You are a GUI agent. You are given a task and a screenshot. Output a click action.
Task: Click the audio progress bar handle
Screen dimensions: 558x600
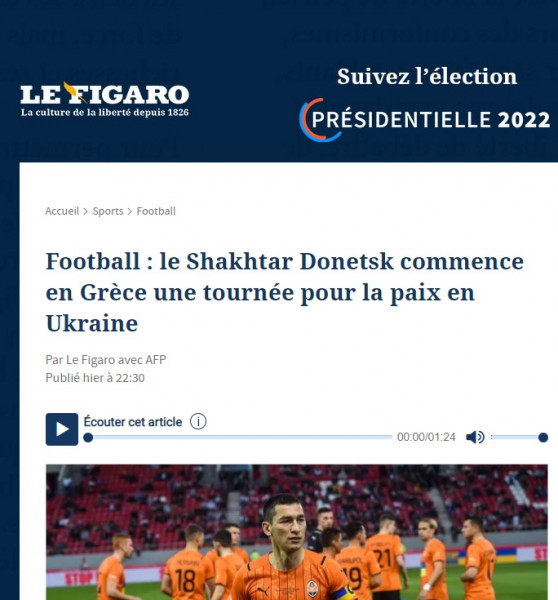point(88,437)
